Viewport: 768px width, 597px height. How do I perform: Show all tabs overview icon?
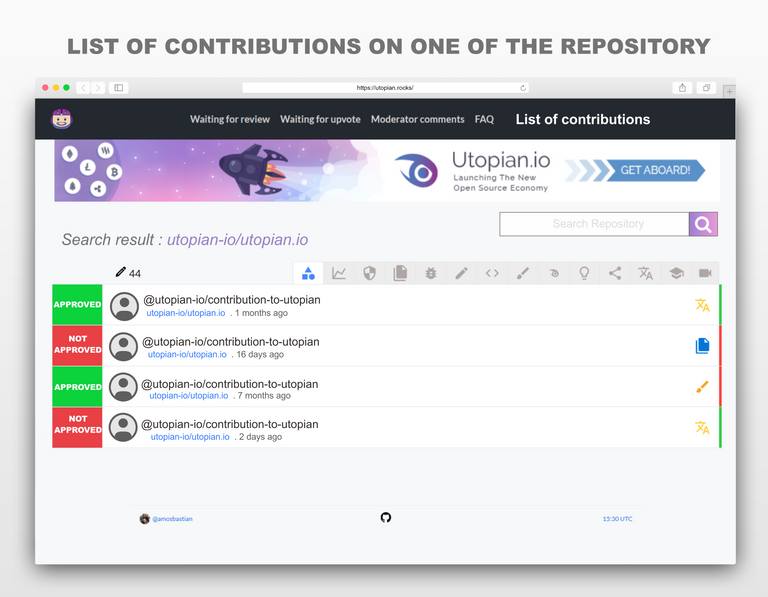coord(706,88)
